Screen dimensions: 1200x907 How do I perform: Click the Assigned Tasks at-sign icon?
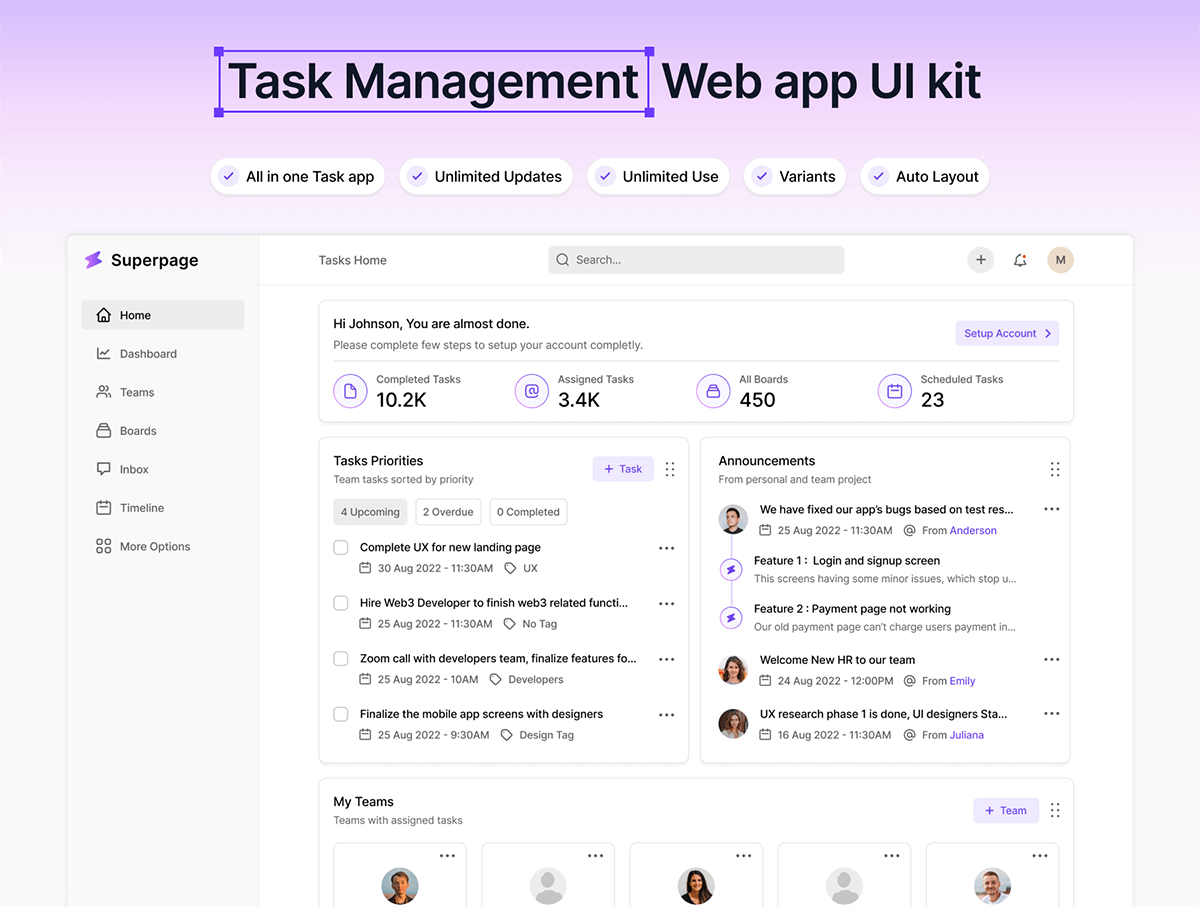[x=532, y=391]
